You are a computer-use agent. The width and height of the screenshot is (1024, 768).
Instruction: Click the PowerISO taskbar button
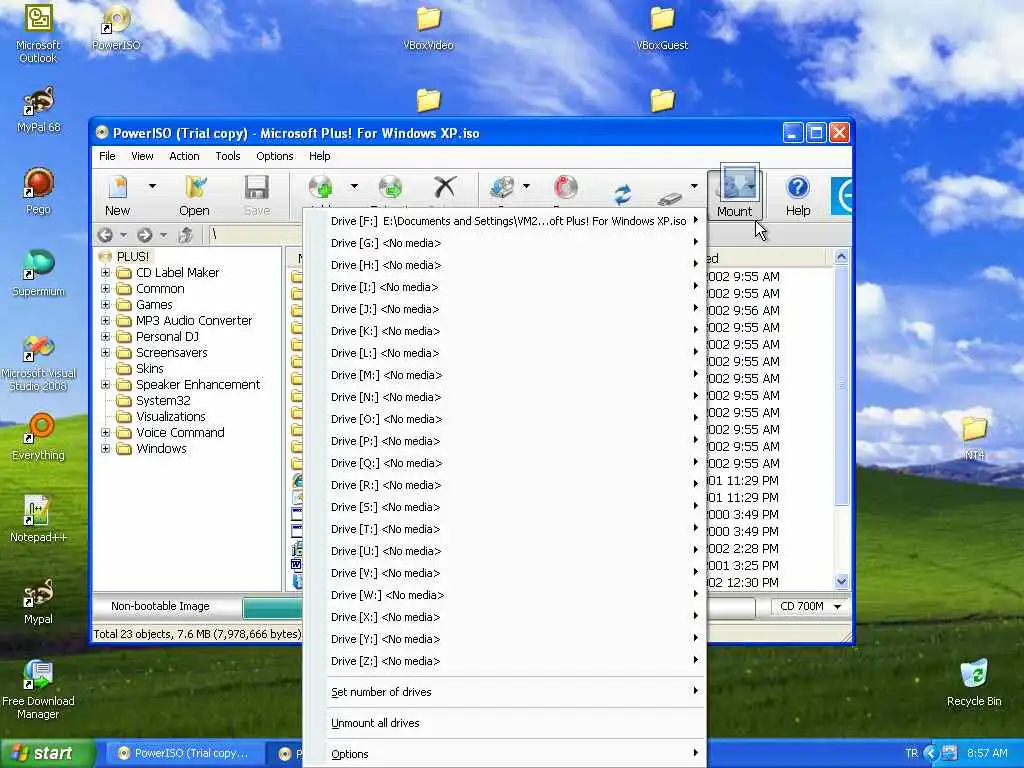pyautogui.click(x=184, y=754)
